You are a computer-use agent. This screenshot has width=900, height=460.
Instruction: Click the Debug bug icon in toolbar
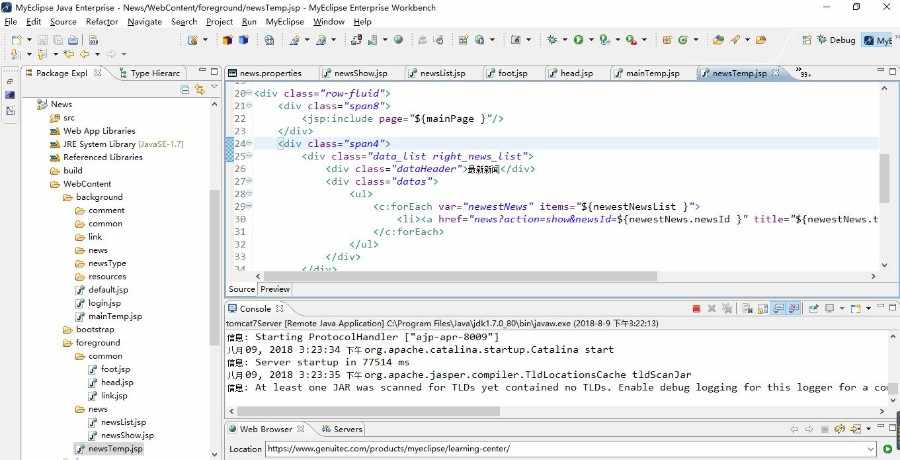click(x=552, y=40)
